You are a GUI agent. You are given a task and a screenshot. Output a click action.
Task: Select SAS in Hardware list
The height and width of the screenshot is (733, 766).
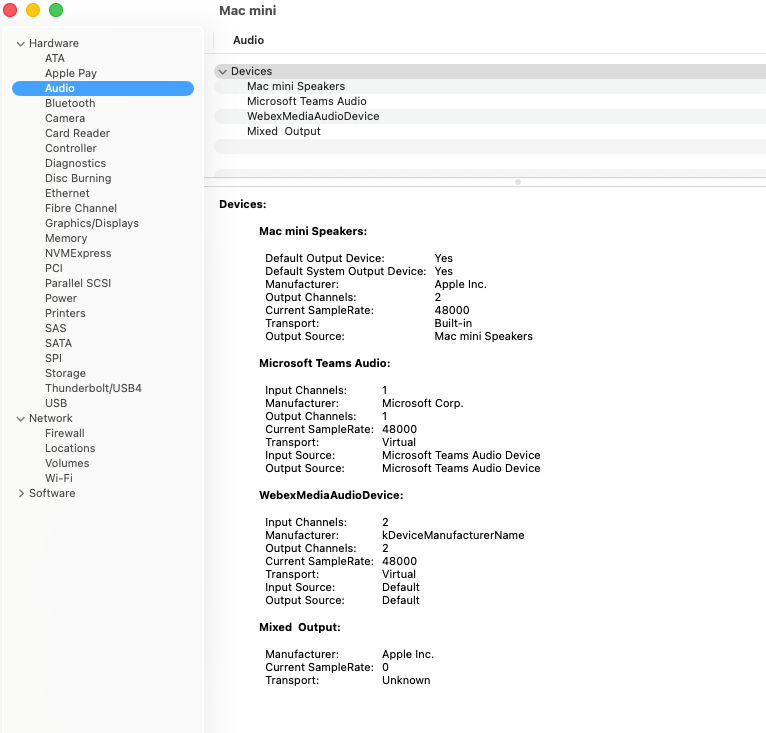click(x=55, y=328)
